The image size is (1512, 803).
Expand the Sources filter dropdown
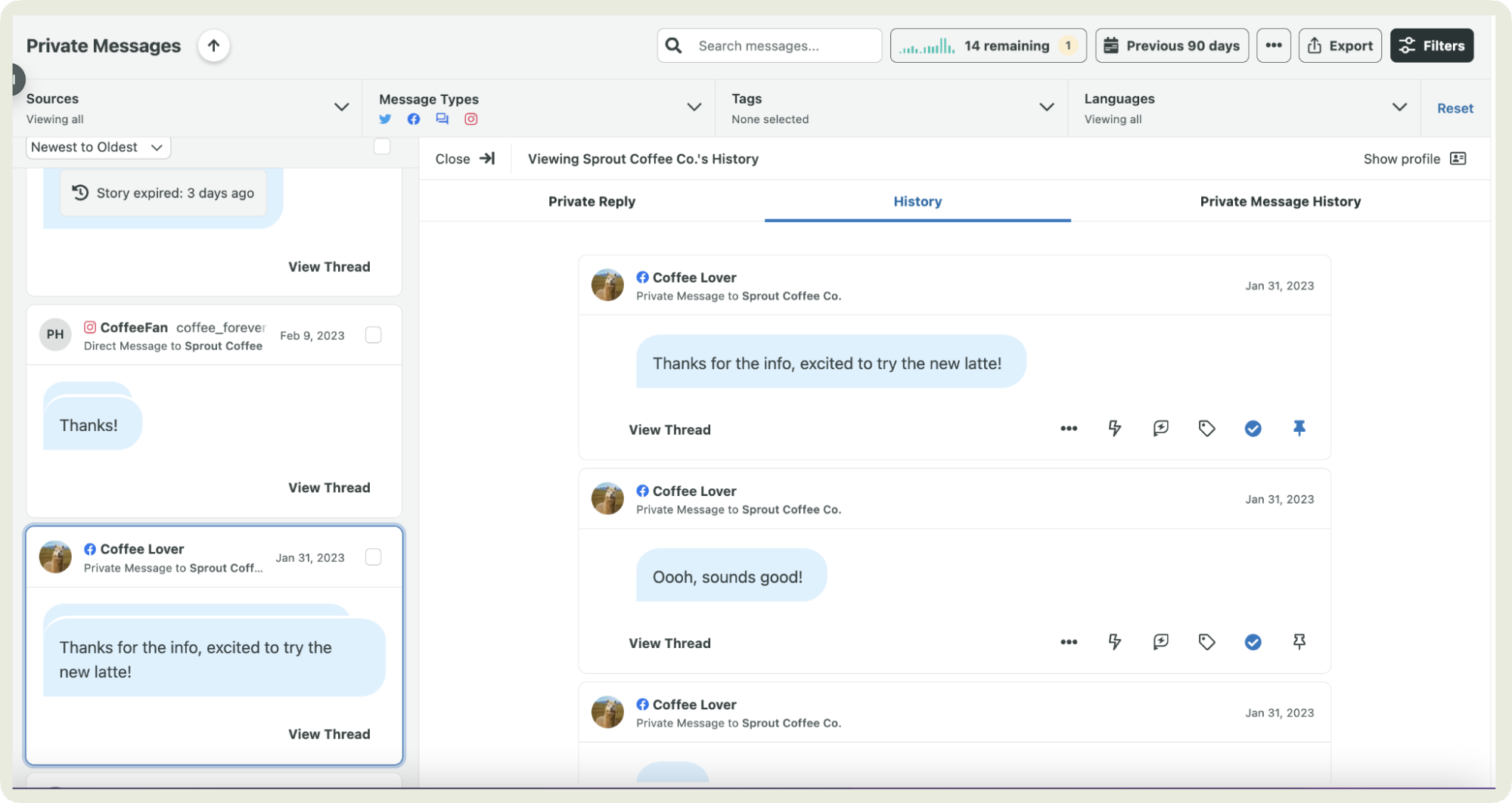click(341, 107)
